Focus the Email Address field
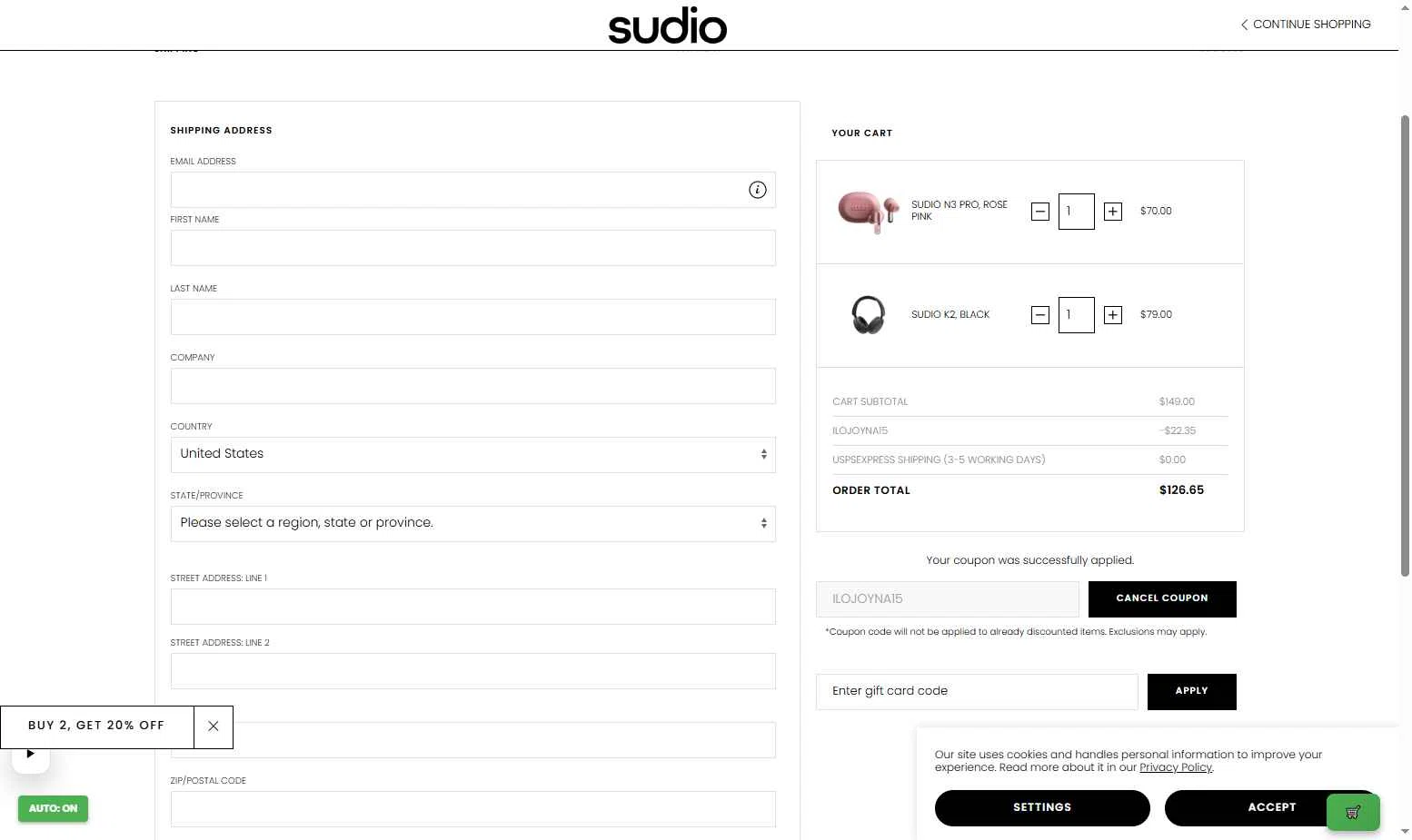The width and height of the screenshot is (1412, 840). pos(473,190)
